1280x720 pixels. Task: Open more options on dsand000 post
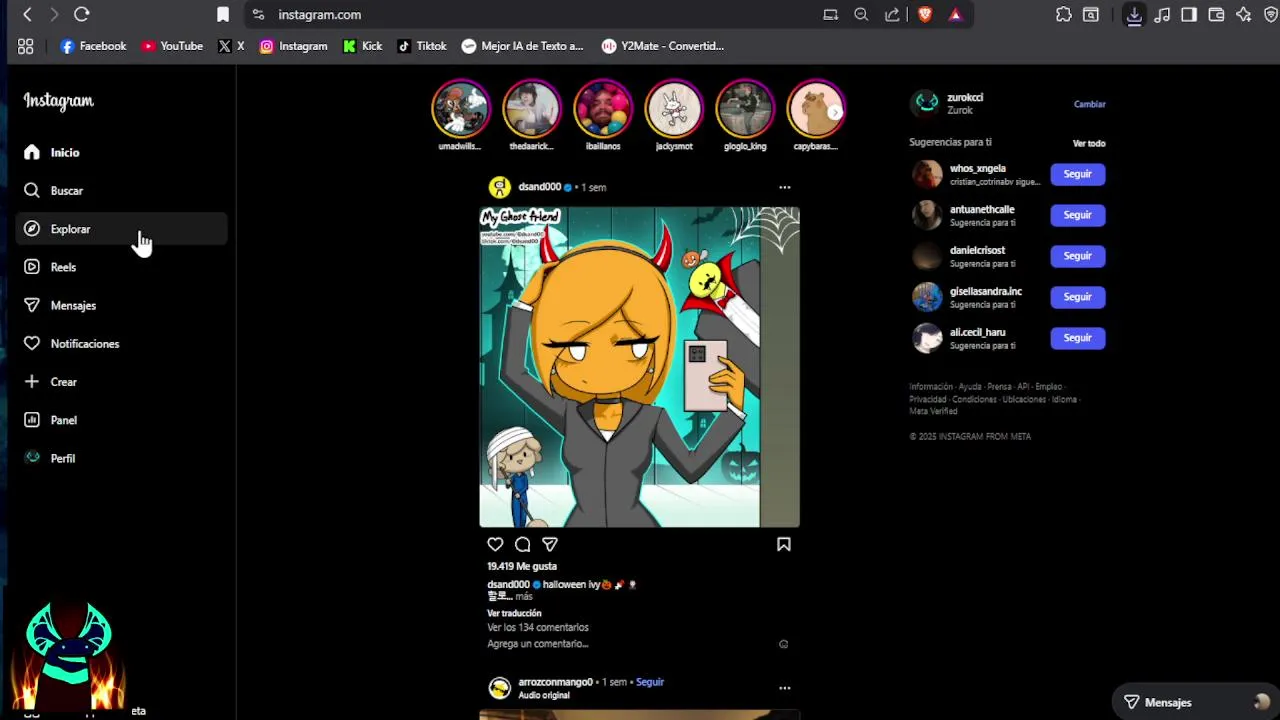(x=785, y=187)
